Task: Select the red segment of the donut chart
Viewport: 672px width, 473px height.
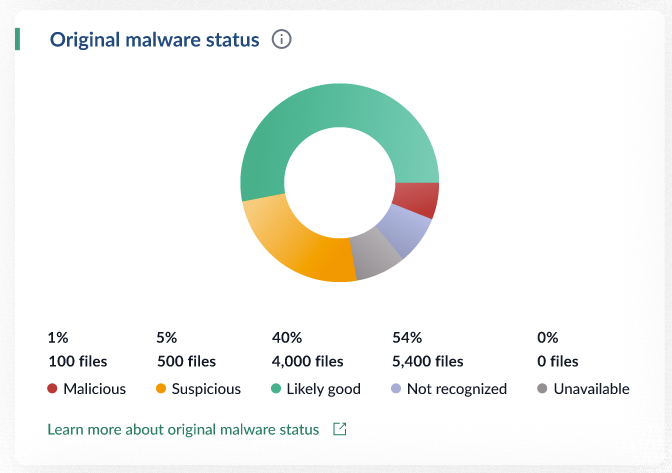Action: 415,199
